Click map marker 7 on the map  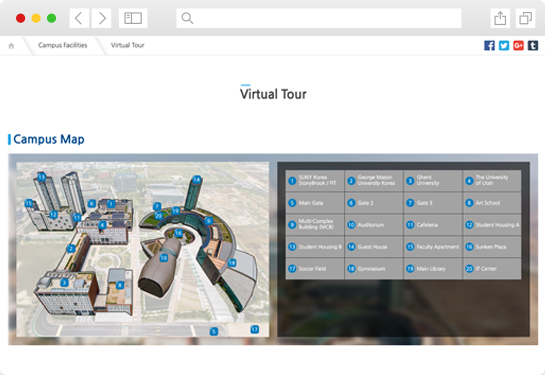[x=157, y=206]
